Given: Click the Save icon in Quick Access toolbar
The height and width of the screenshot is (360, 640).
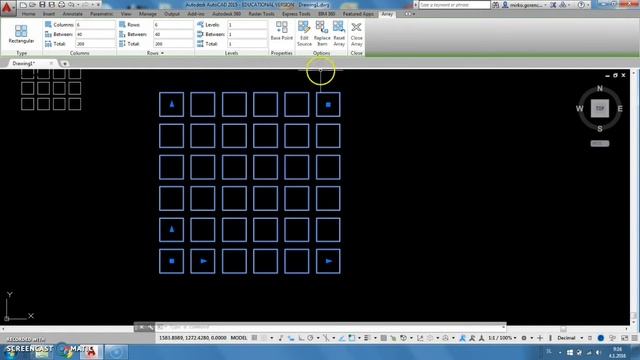Looking at the screenshot, I should [x=42, y=4].
